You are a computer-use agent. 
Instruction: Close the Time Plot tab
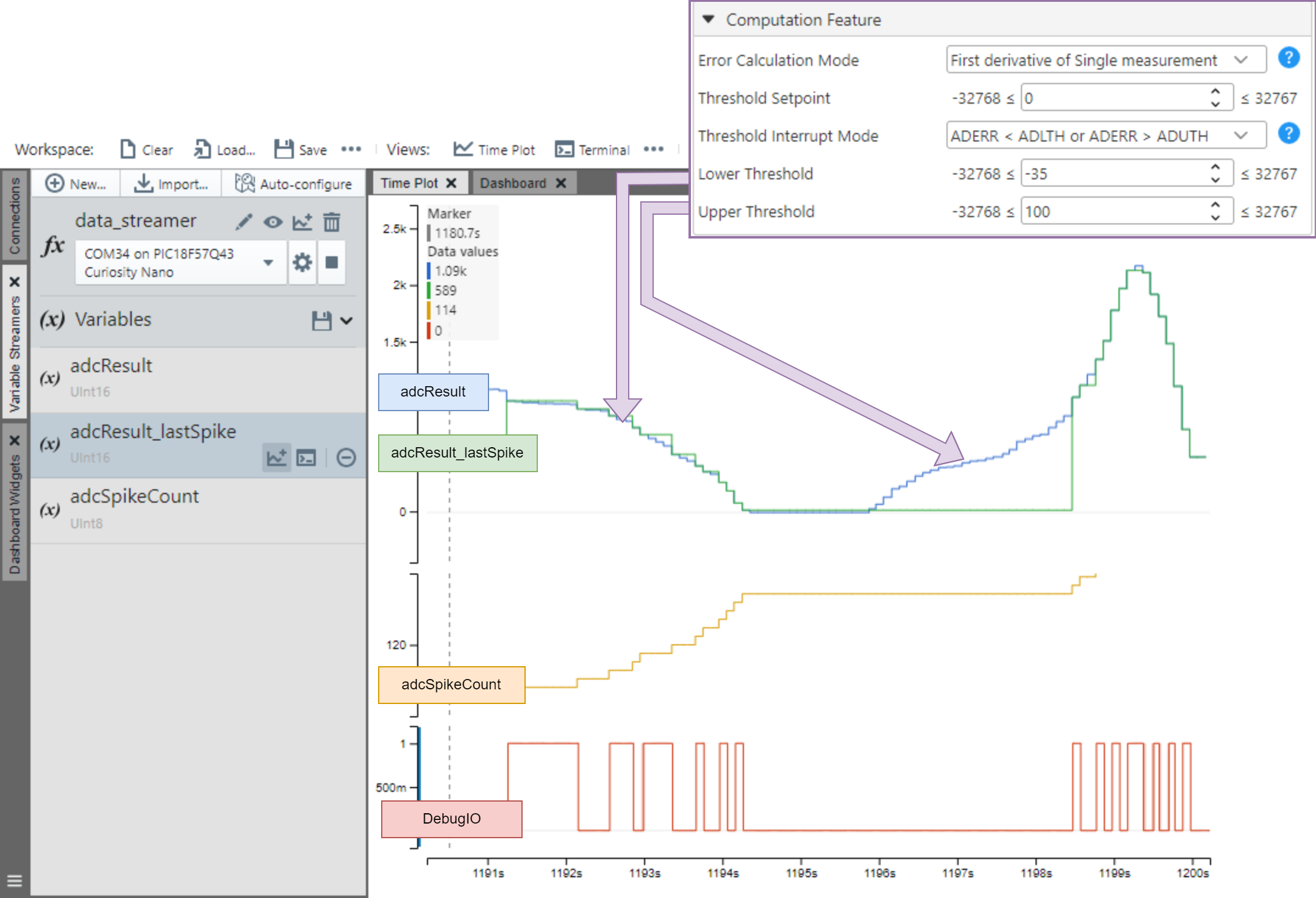pos(451,183)
